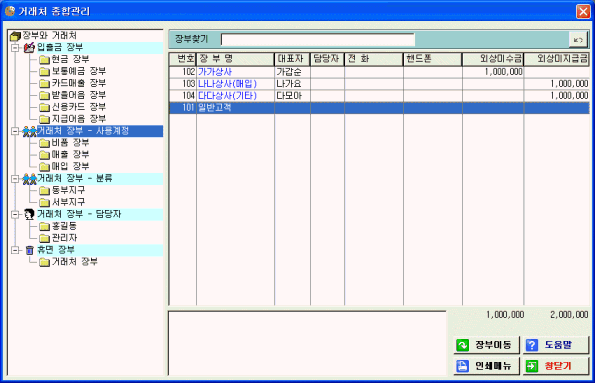Collapse the 휴면 장부 tree node
Image resolution: width=595 pixels, height=383 pixels.
pos(15,250)
